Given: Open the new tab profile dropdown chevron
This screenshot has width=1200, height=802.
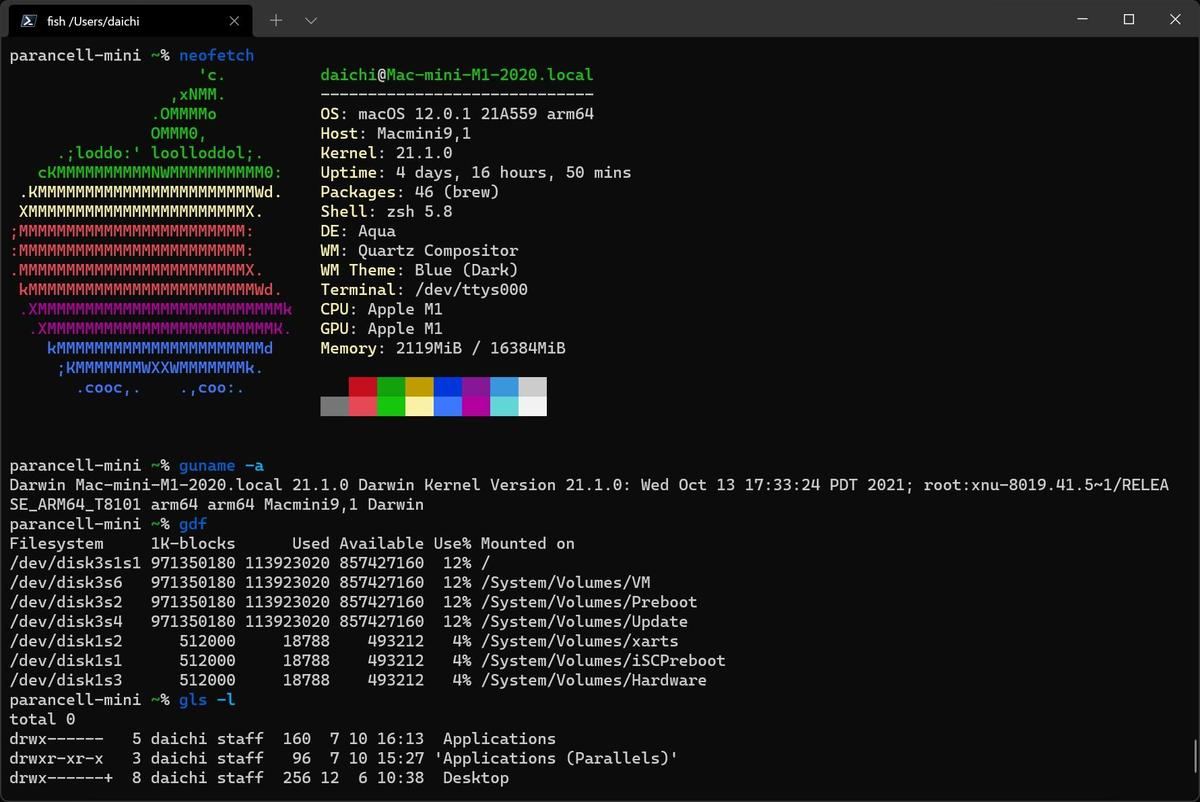Looking at the screenshot, I should tap(311, 20).
